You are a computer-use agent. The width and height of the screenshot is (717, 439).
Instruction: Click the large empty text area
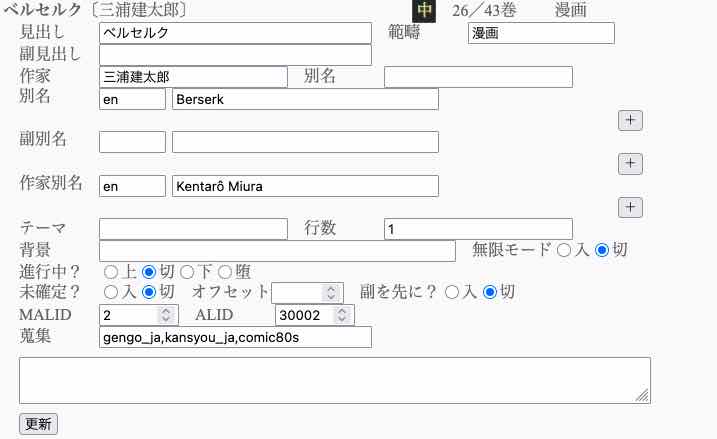(334, 381)
